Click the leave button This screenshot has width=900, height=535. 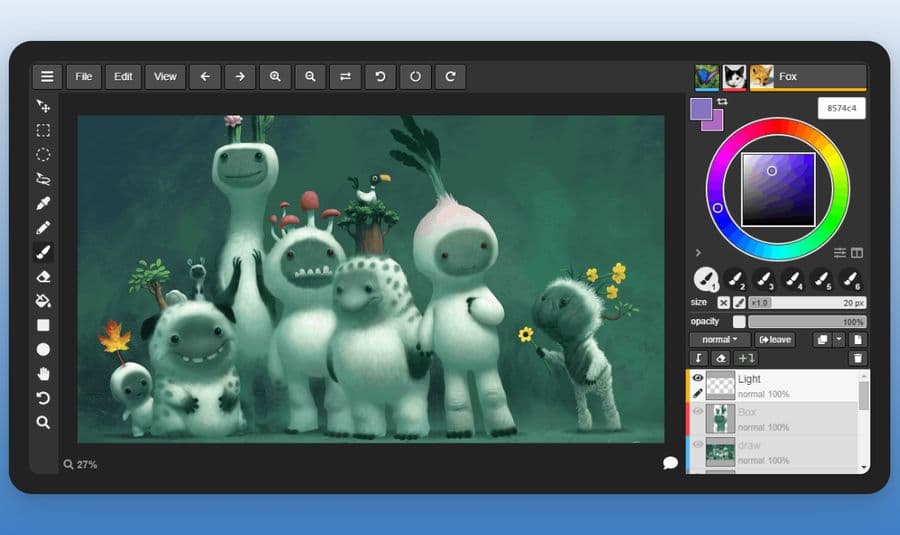(775, 340)
